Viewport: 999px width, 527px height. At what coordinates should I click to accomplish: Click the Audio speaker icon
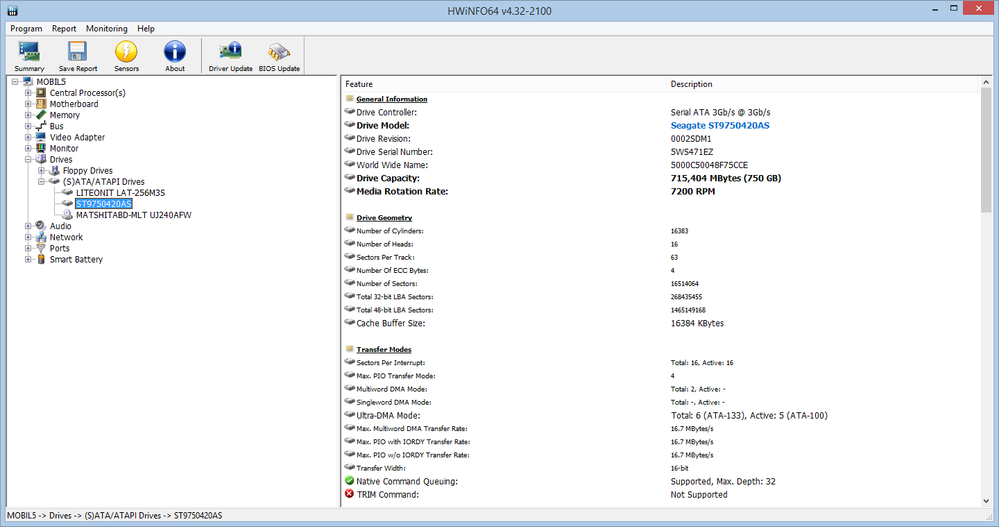pos(41,226)
